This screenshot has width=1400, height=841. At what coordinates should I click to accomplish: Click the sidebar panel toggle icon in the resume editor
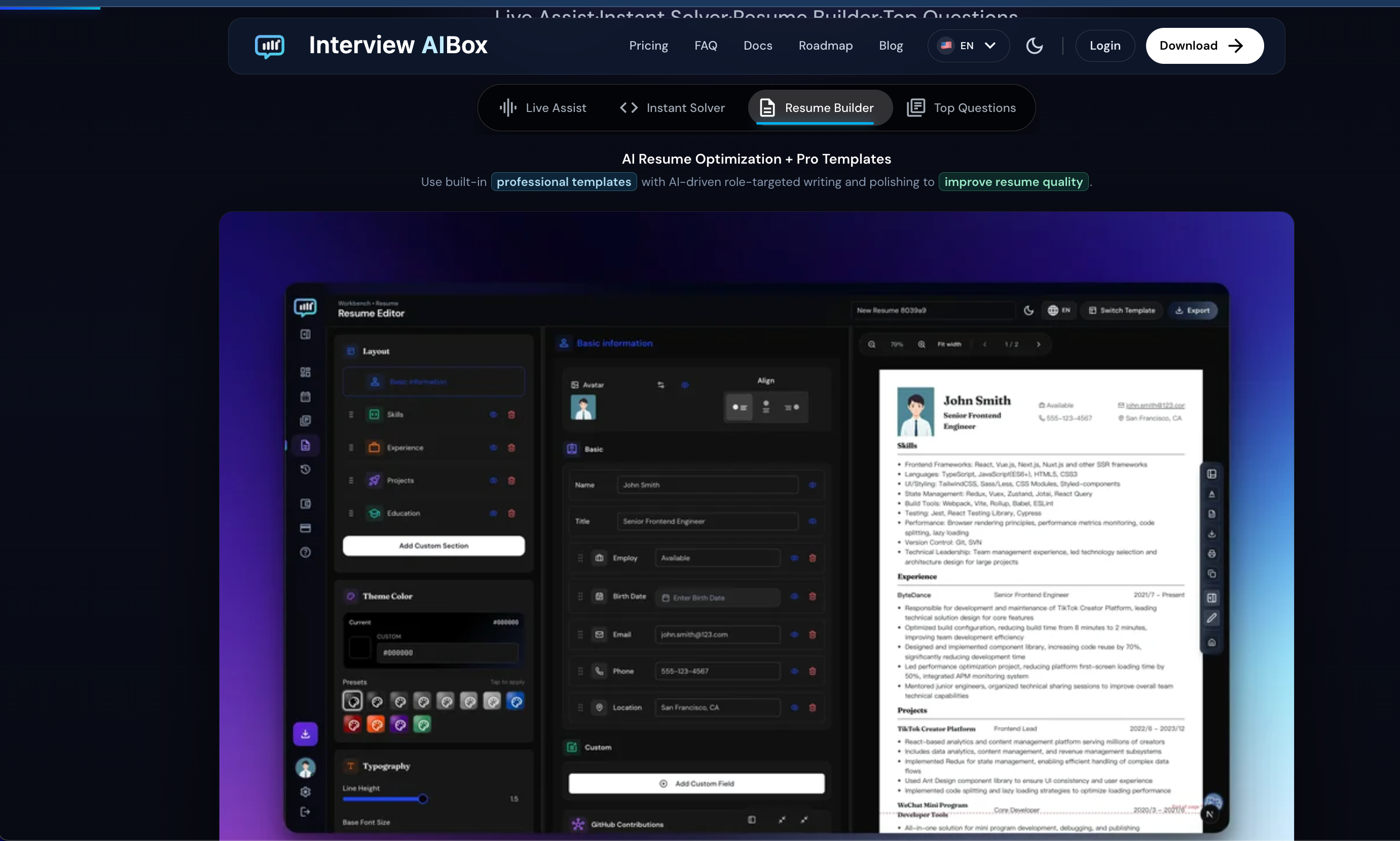click(x=305, y=334)
